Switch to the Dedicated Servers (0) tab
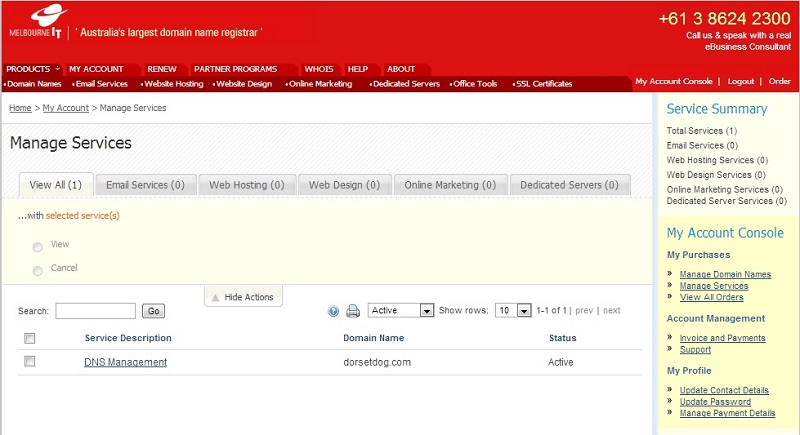 [x=569, y=185]
